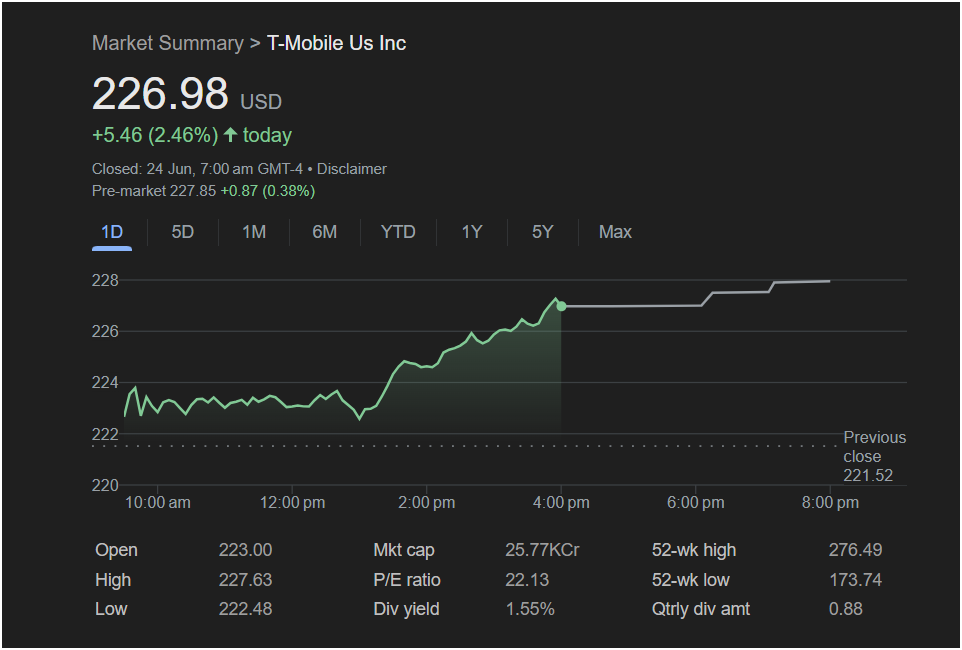The image size is (962, 650).
Task: Click the 10:00 am time axis label
Action: (x=158, y=503)
